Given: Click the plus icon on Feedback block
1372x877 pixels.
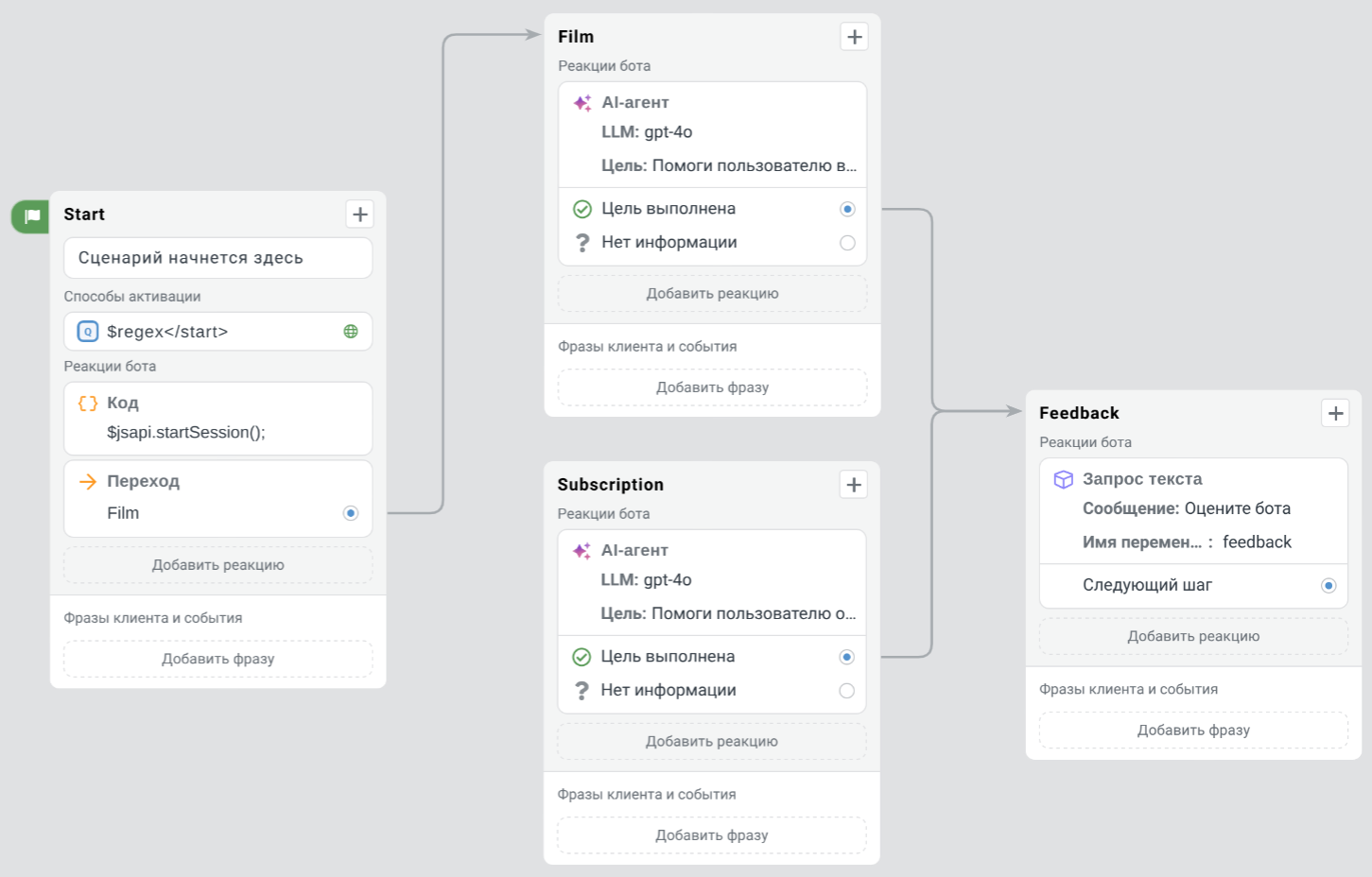Looking at the screenshot, I should click(1335, 413).
